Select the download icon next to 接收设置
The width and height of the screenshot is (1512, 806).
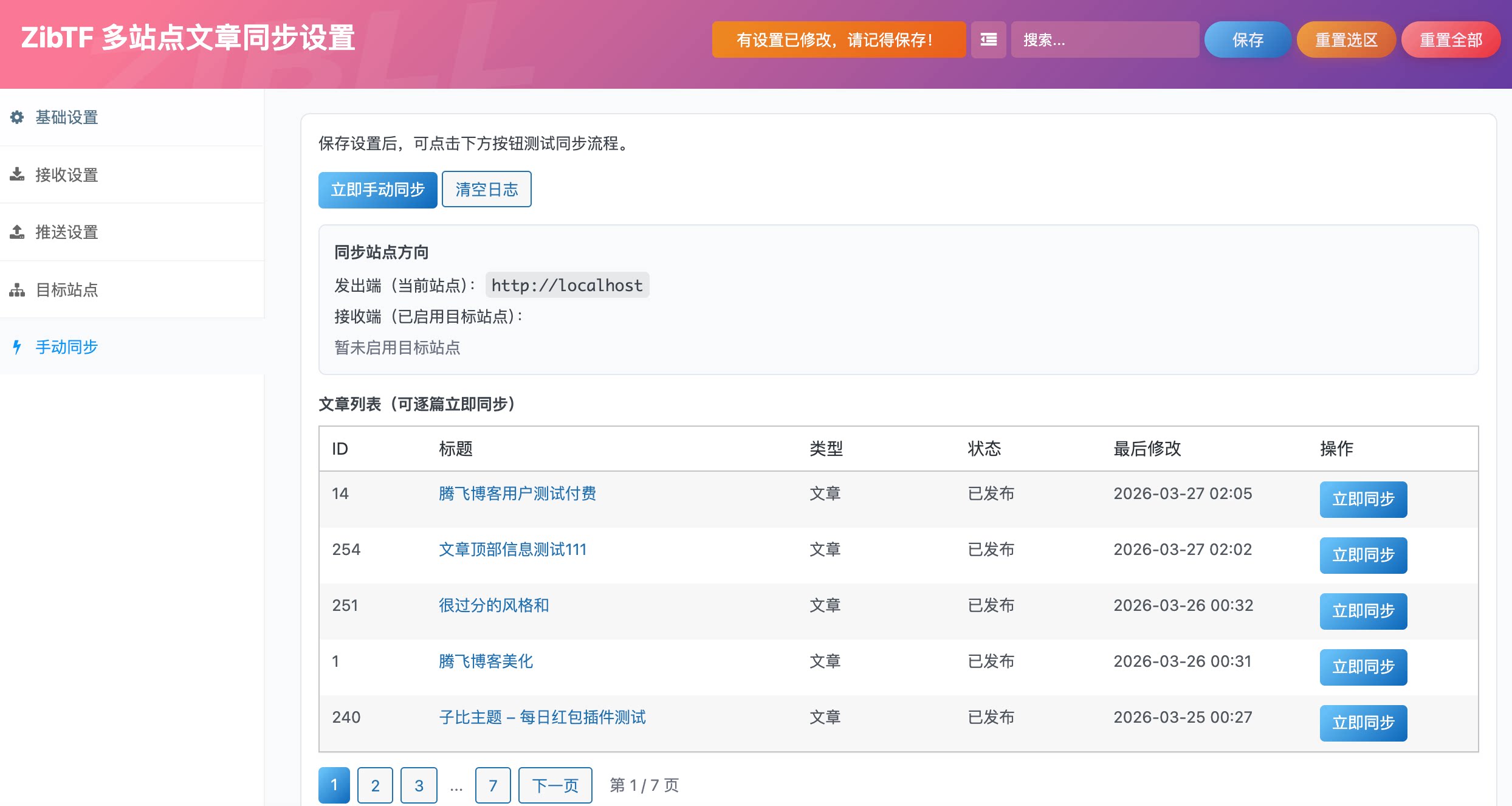pos(16,174)
